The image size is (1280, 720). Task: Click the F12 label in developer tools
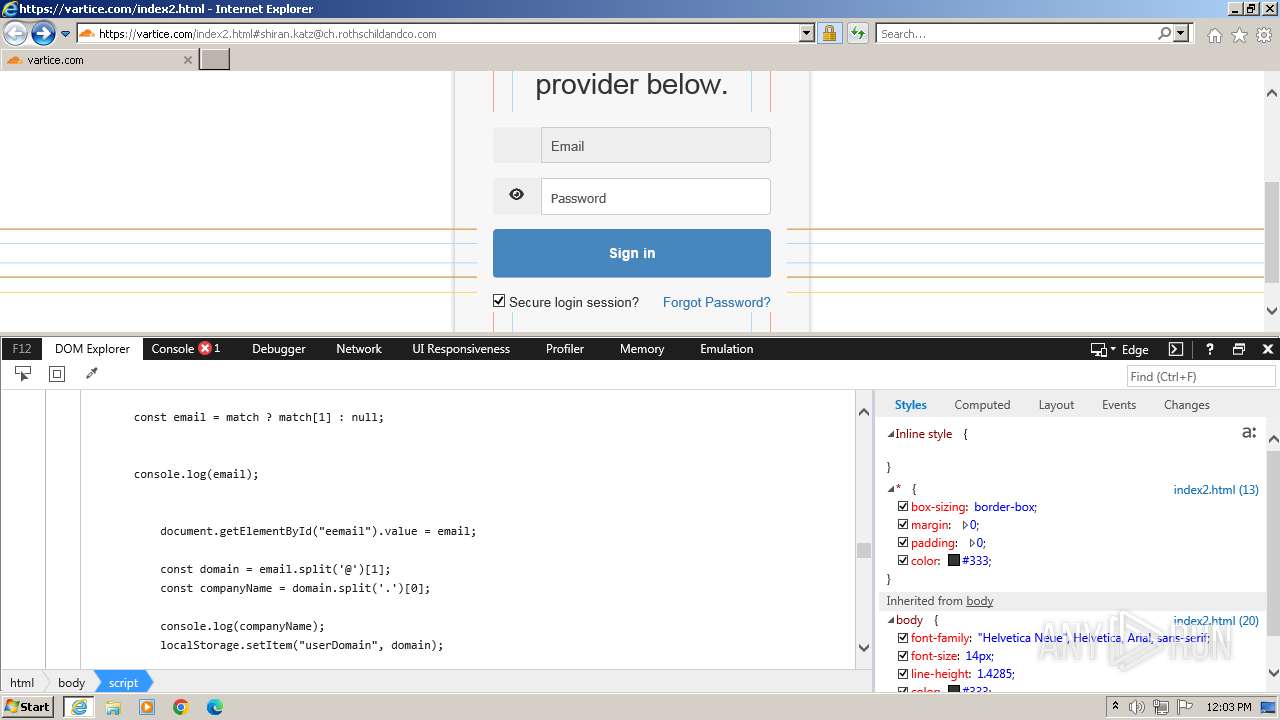(x=22, y=349)
